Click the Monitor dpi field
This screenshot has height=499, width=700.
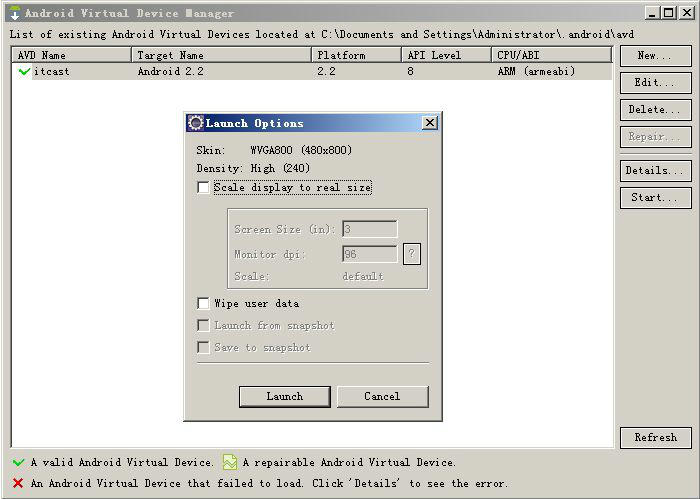[370, 254]
